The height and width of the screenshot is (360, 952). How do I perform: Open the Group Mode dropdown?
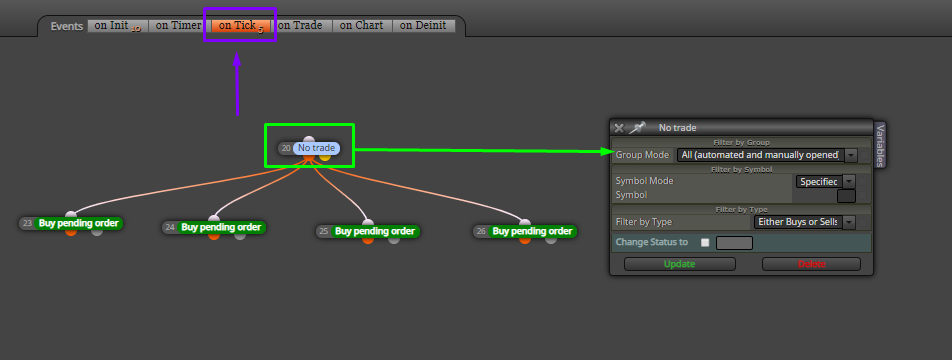tap(767, 155)
